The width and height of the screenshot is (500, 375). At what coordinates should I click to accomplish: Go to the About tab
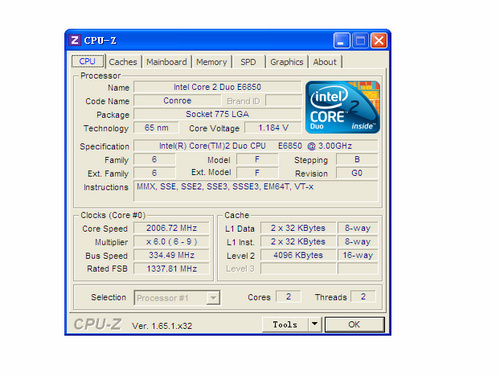(325, 62)
